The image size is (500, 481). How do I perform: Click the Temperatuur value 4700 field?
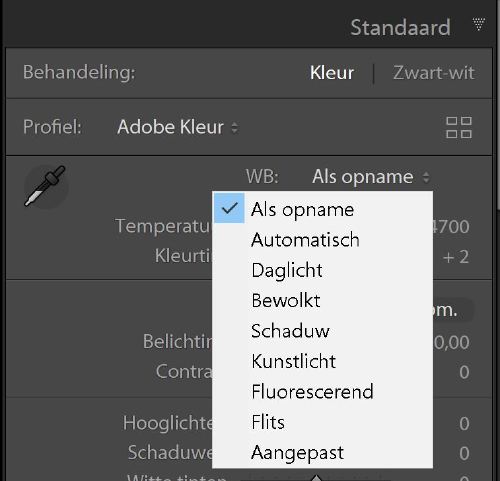tap(451, 227)
